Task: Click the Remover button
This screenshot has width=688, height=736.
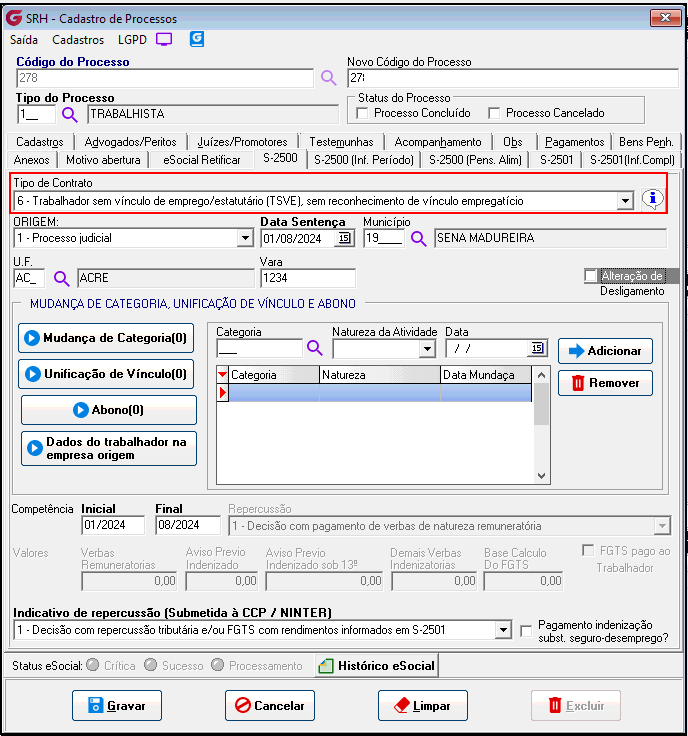Action: [x=605, y=383]
